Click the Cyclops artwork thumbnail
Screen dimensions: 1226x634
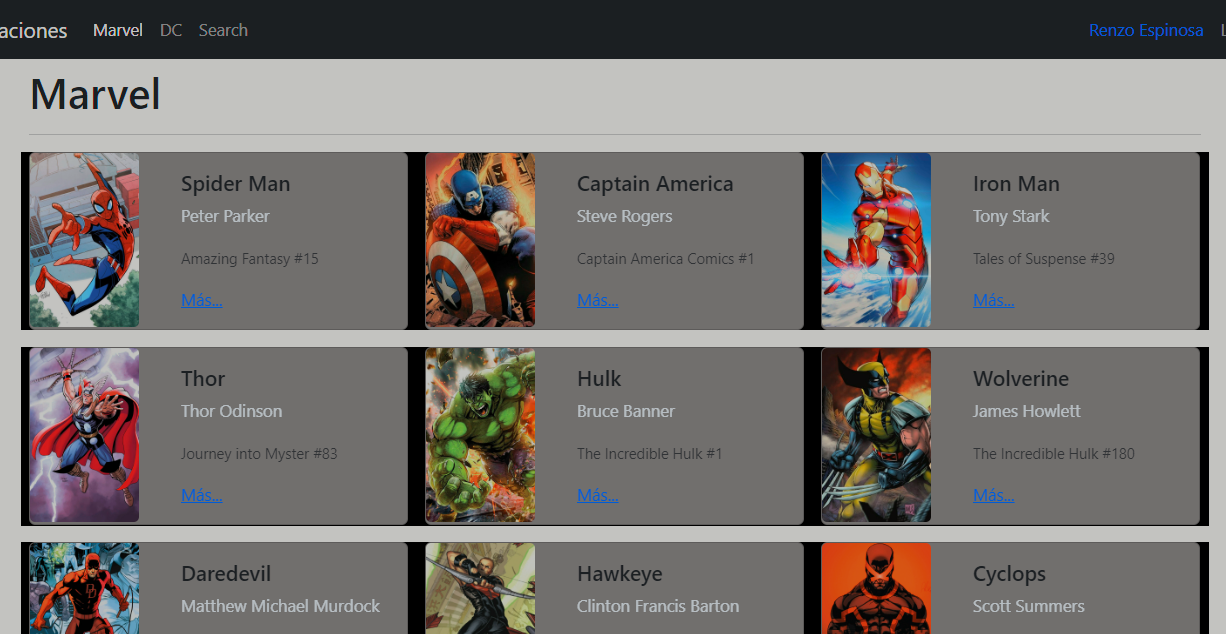click(x=876, y=588)
